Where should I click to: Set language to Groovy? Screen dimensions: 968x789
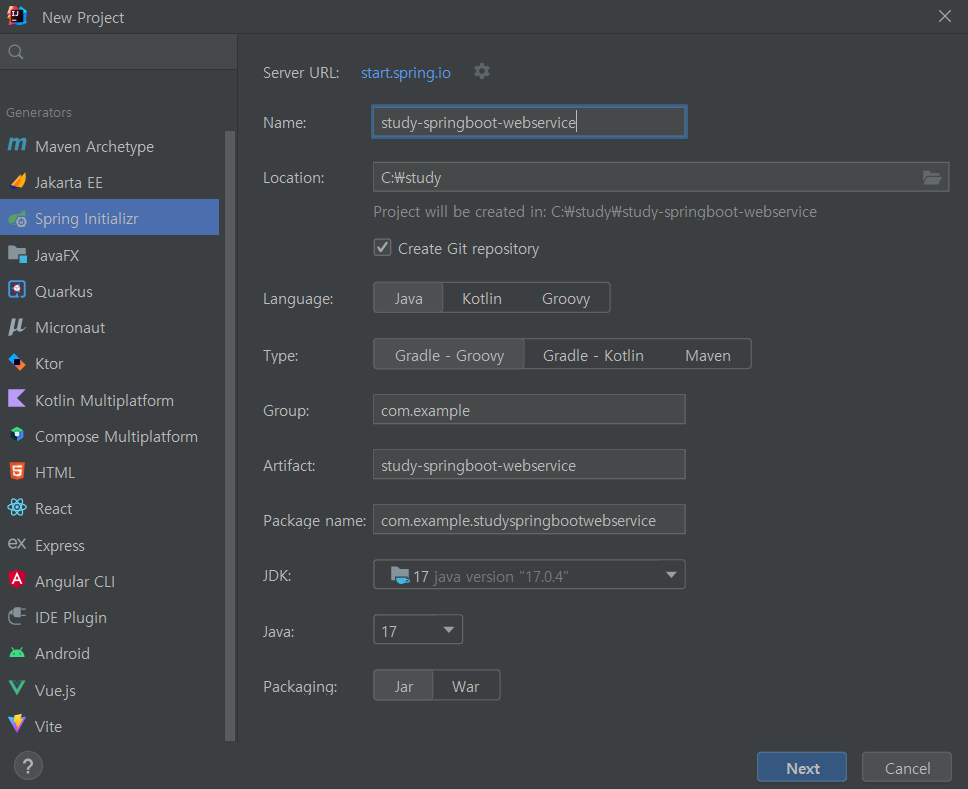[566, 298]
